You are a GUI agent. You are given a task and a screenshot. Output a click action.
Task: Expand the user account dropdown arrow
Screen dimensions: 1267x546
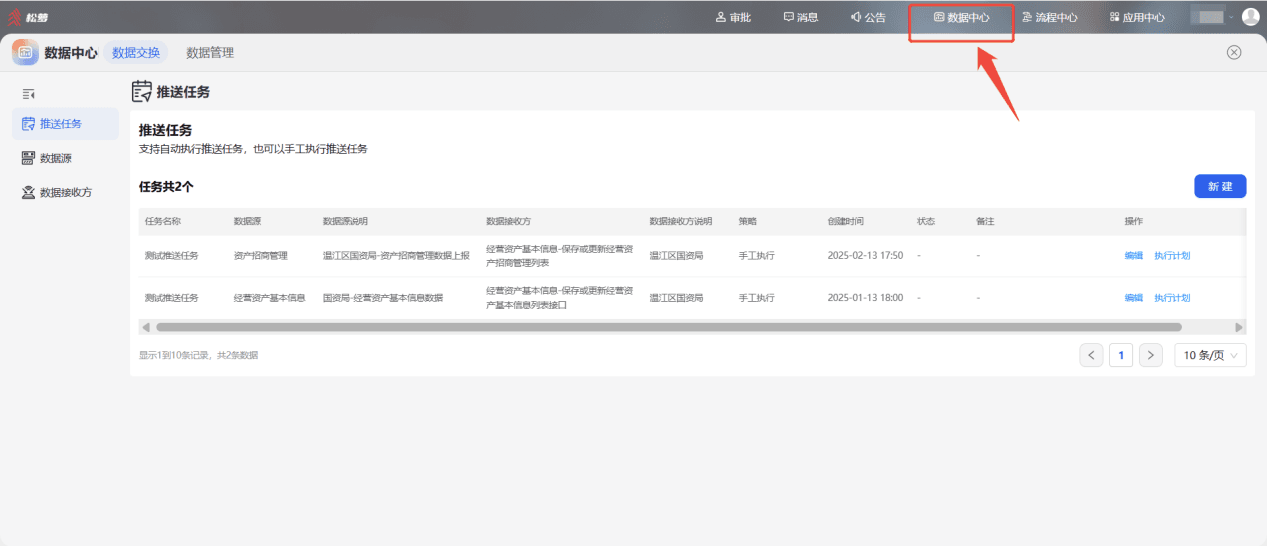click(1231, 17)
